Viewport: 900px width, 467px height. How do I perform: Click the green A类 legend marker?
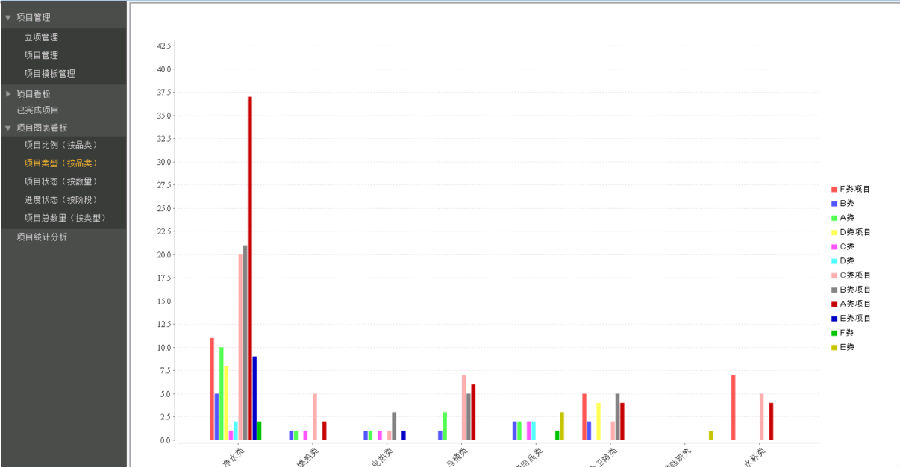click(x=834, y=217)
